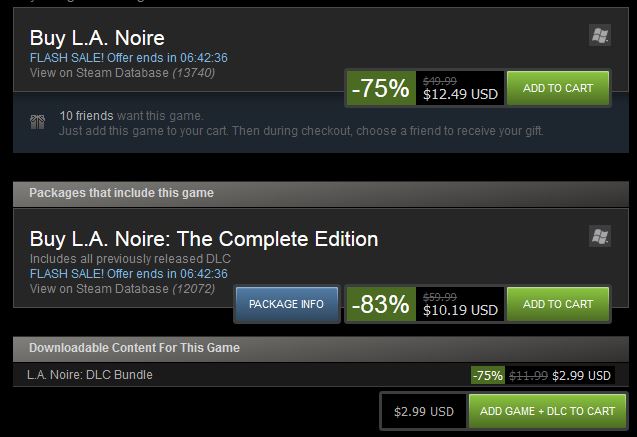Click 'Downloadable Content For This Game' header

(321, 348)
